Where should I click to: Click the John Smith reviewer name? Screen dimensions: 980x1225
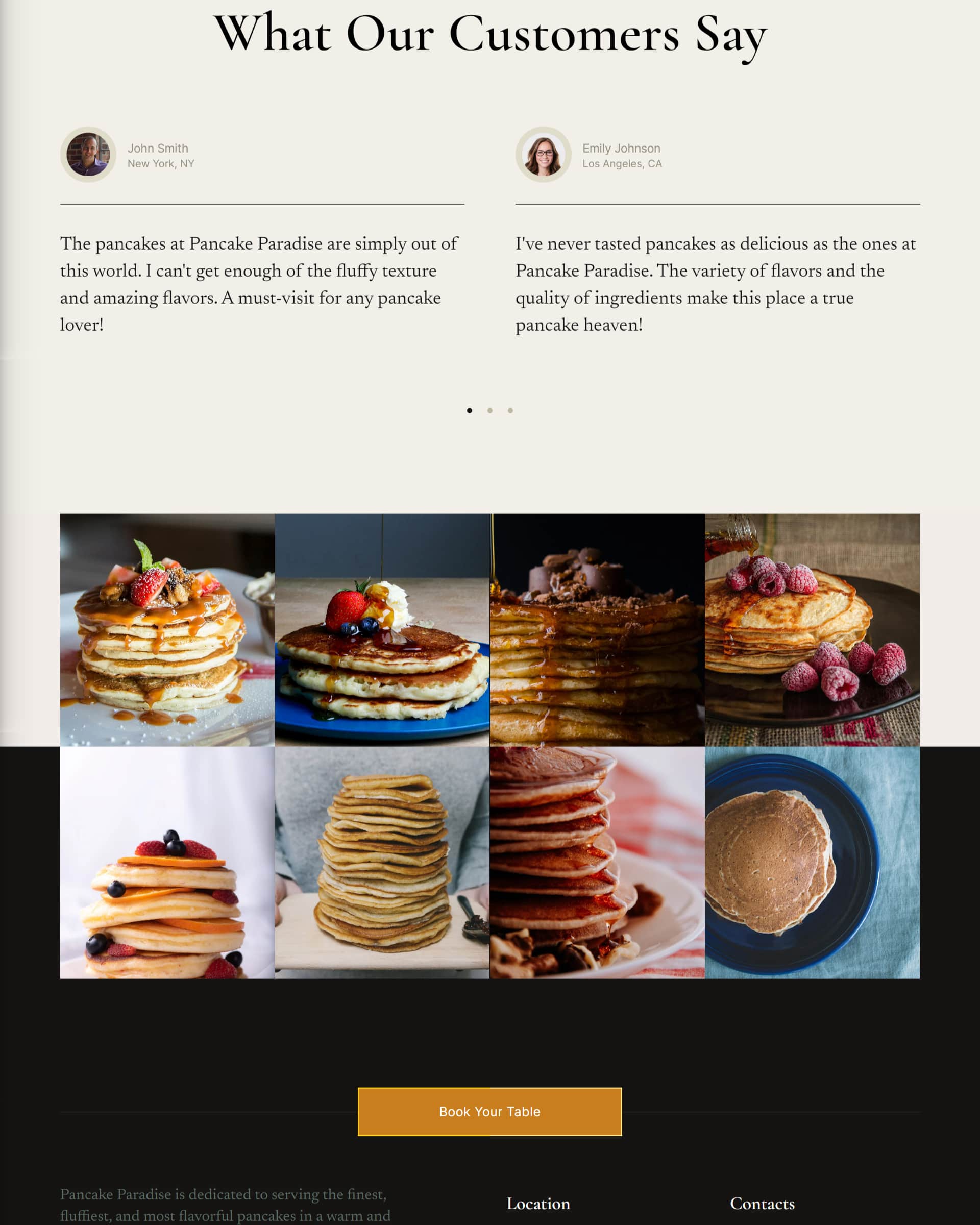click(158, 149)
